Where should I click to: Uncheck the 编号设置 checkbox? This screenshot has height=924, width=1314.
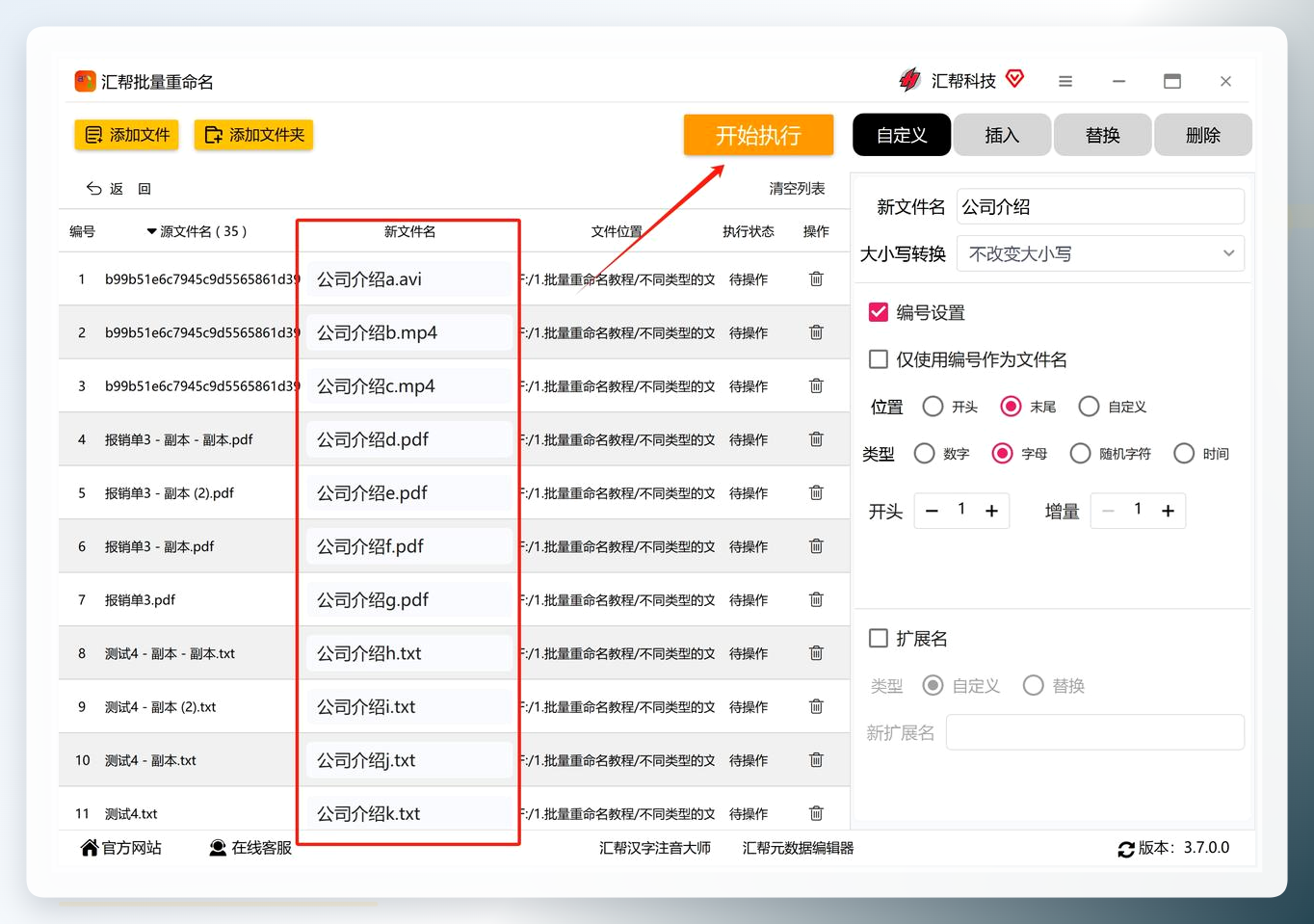[879, 312]
